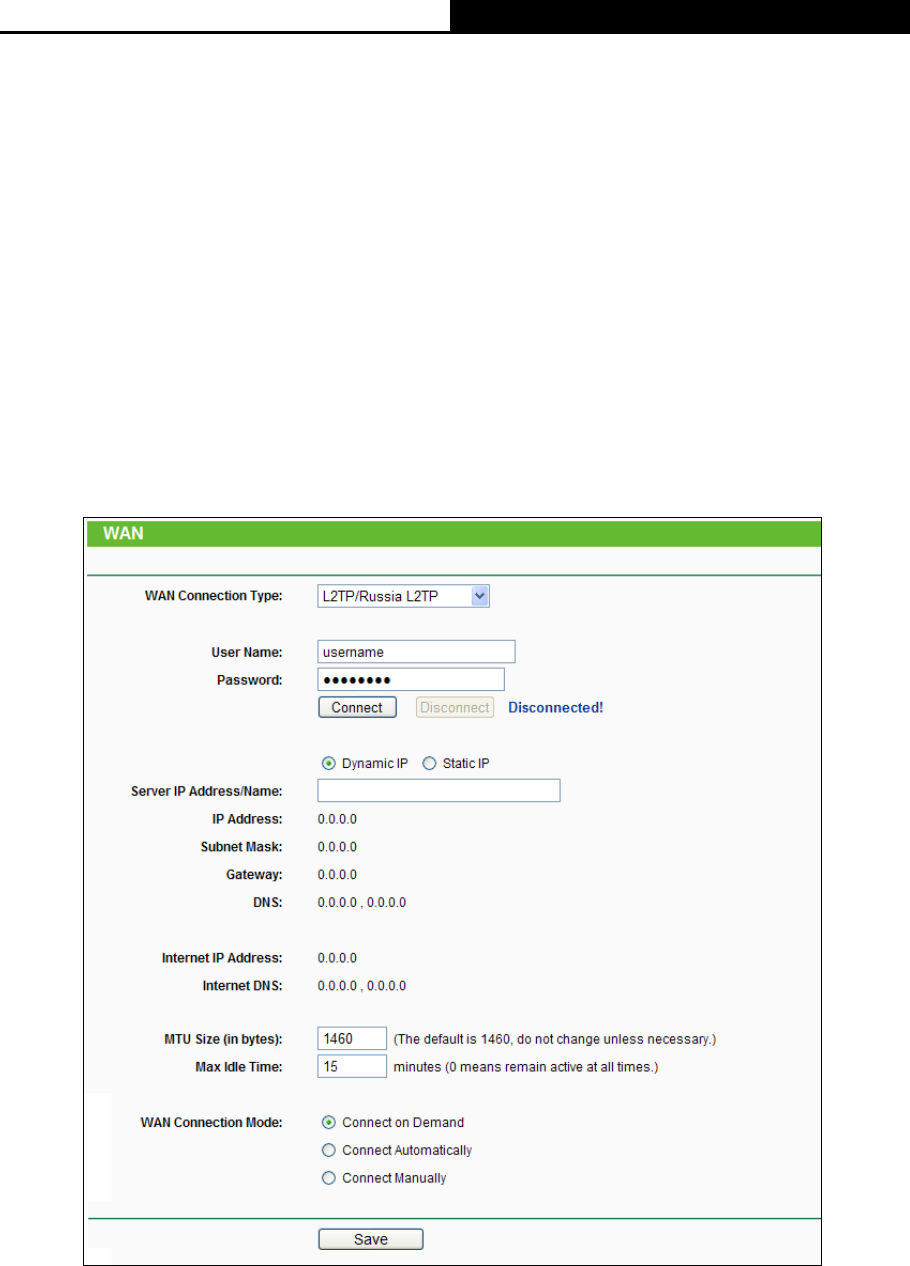Click the User Name input field
Image resolution: width=910 pixels, height=1266 pixels.
416,652
